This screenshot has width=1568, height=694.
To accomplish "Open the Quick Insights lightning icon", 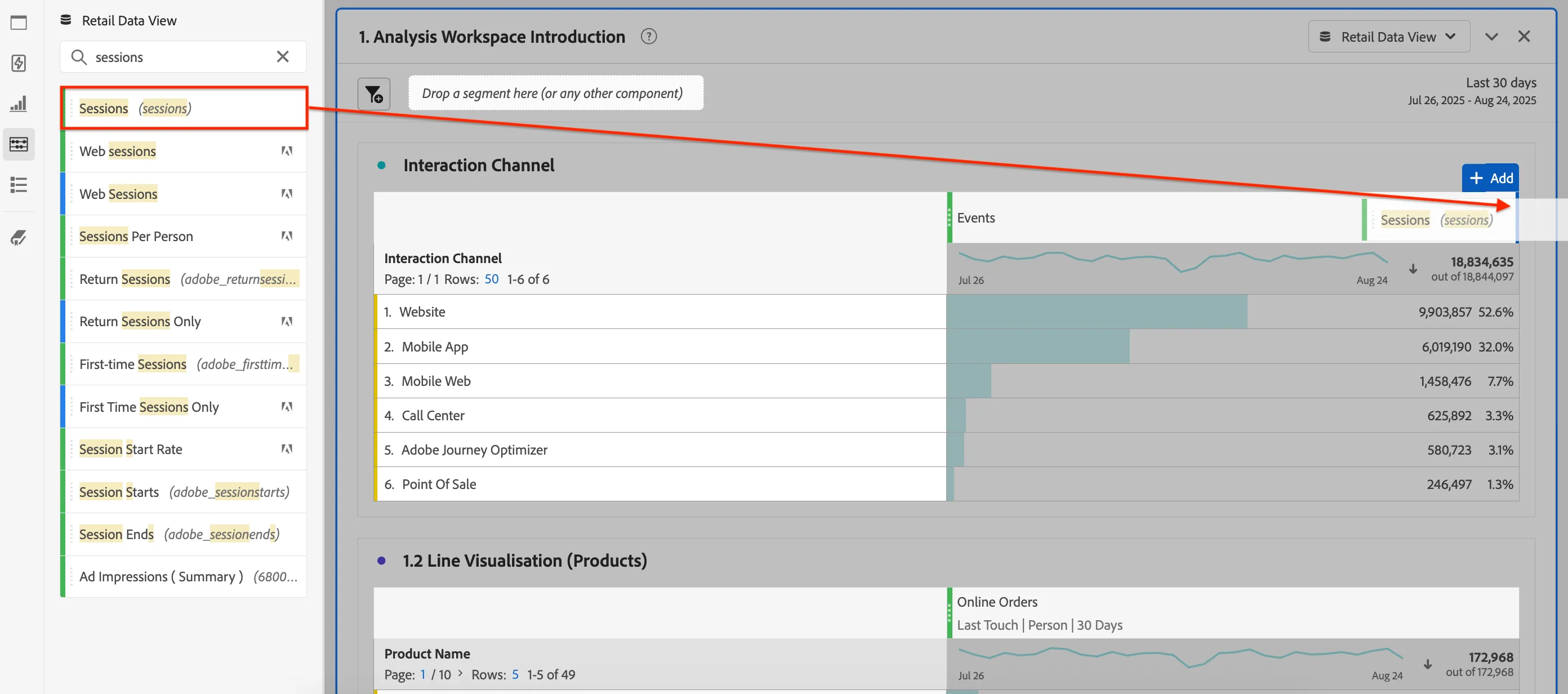I will (19, 63).
